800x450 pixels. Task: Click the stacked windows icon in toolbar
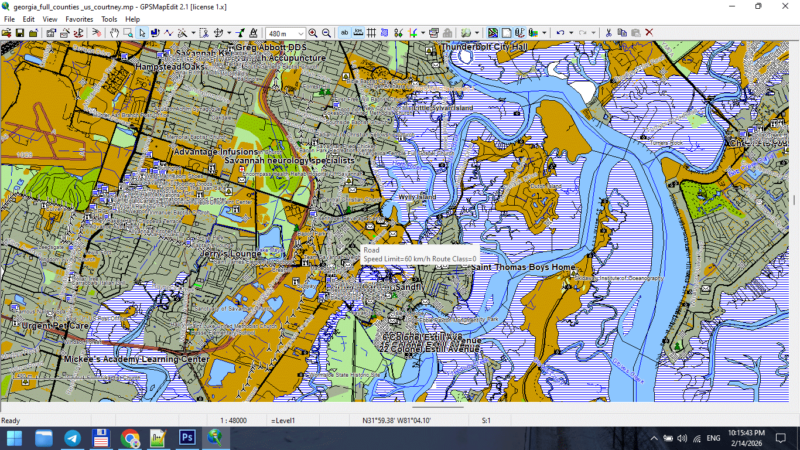(434, 33)
